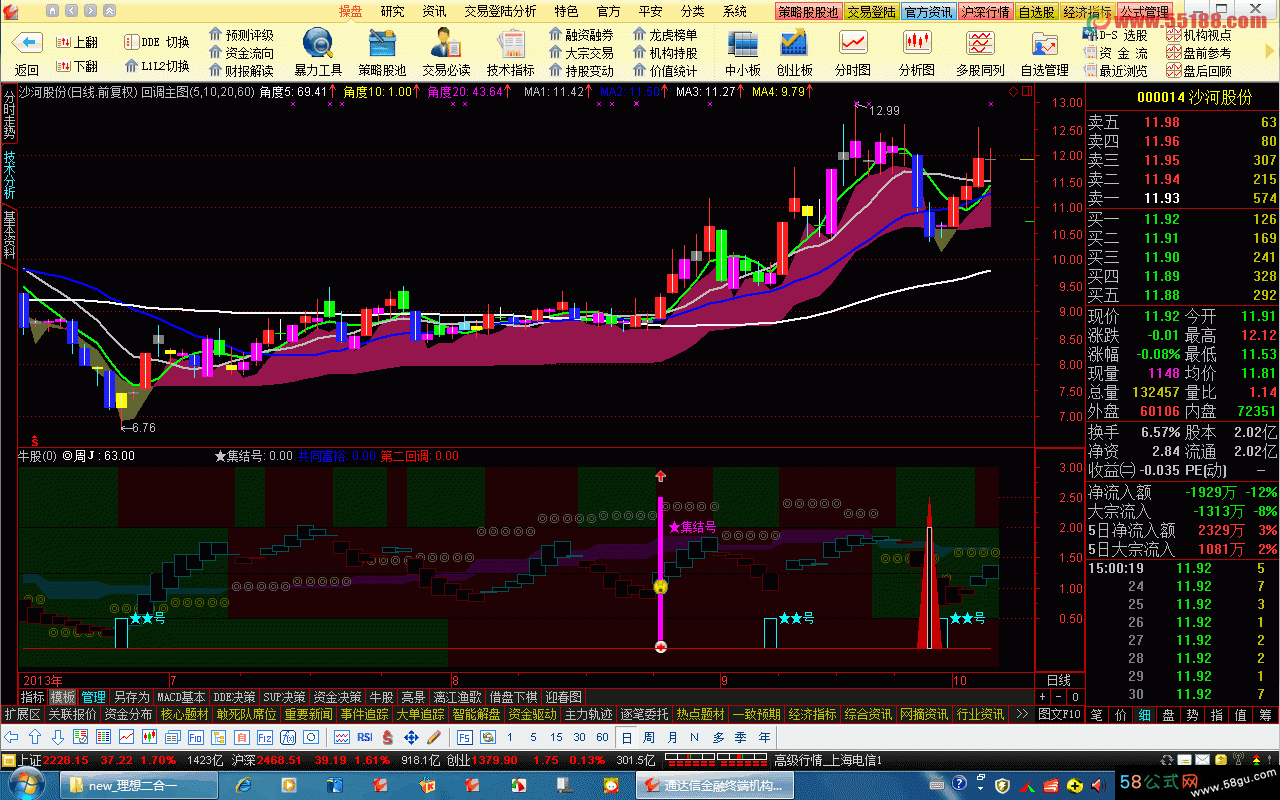
Task: Open 重要新闻 info tab
Action: pyautogui.click(x=308, y=714)
